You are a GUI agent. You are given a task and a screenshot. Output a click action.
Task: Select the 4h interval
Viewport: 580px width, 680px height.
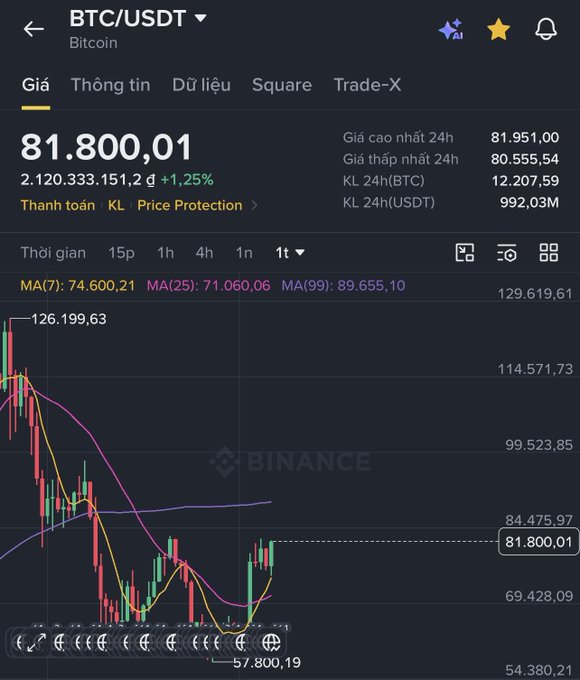point(204,253)
